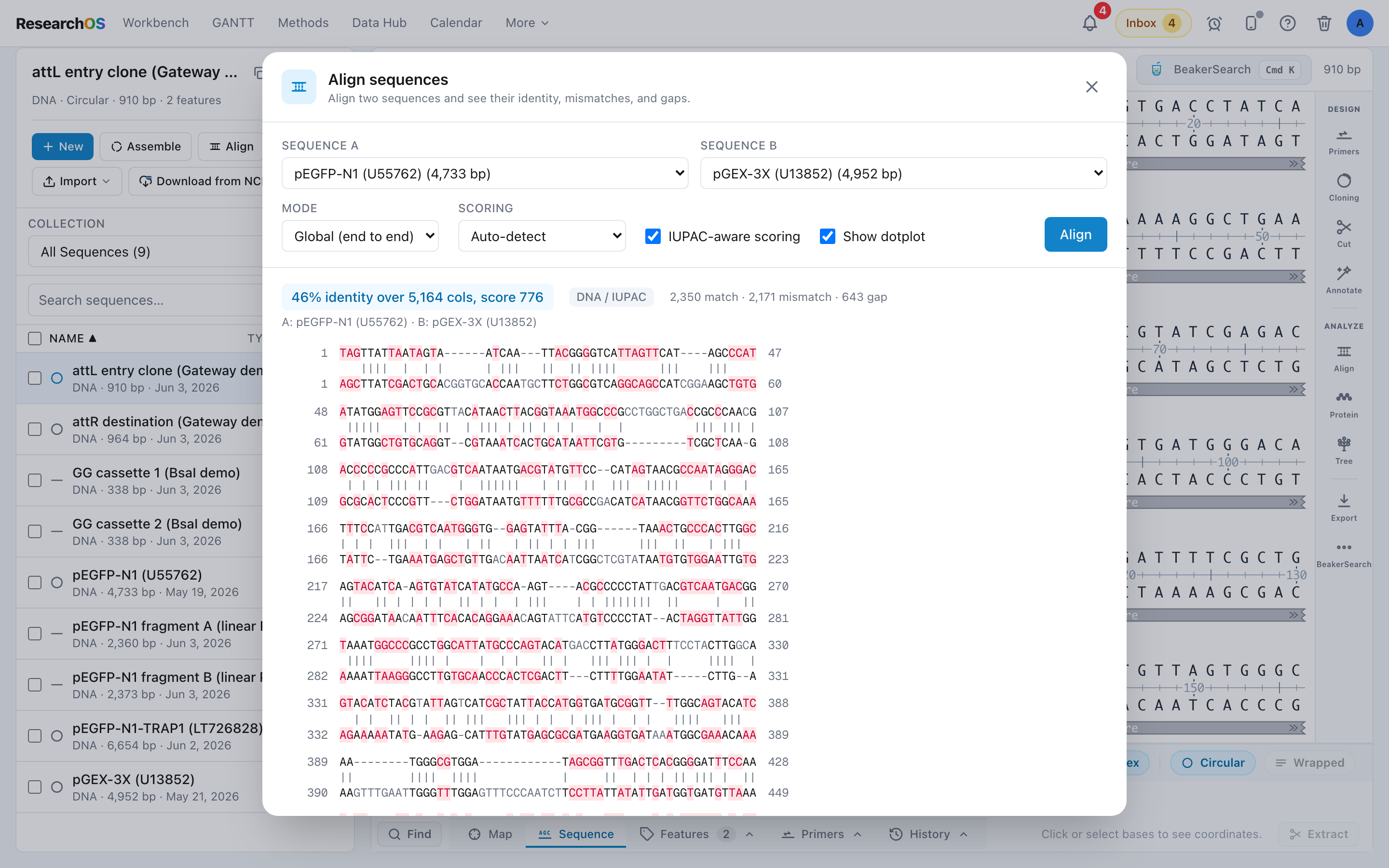The height and width of the screenshot is (868, 1389).
Task: Click the blue Align button in dialog
Action: [x=1075, y=234]
